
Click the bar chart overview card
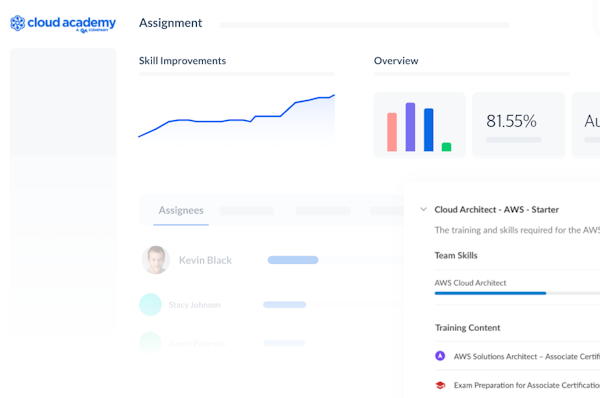419,125
